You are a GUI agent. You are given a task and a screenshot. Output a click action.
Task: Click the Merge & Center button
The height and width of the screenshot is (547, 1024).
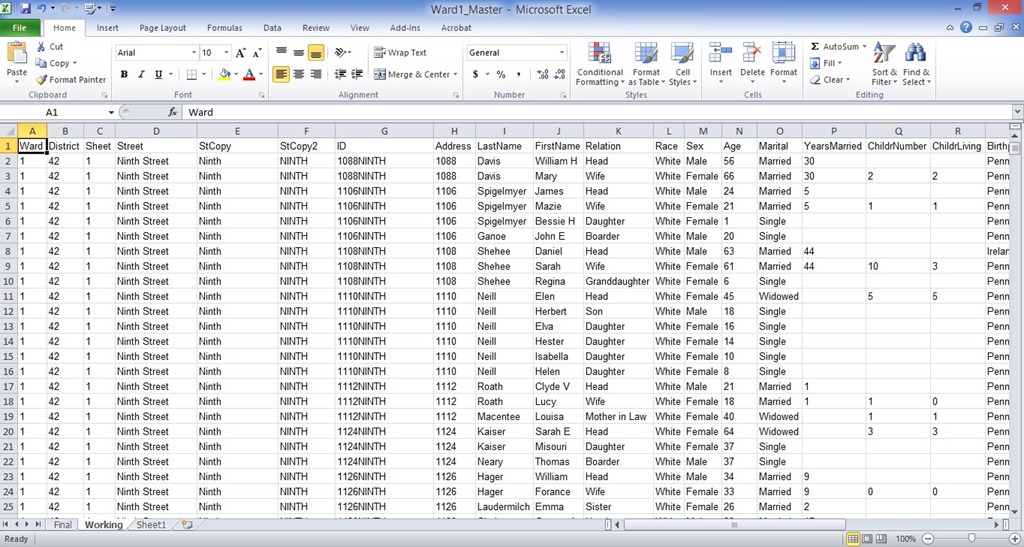412,75
